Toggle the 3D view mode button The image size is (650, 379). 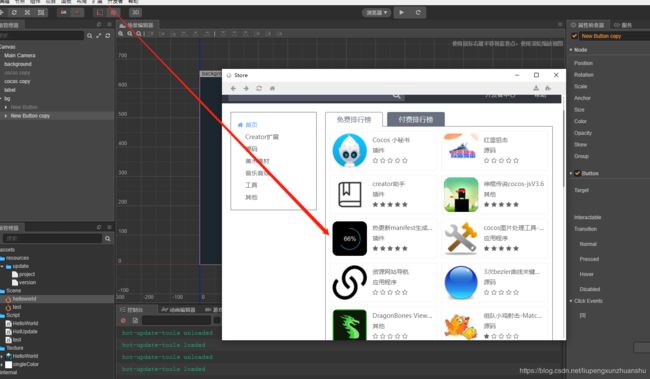135,12
